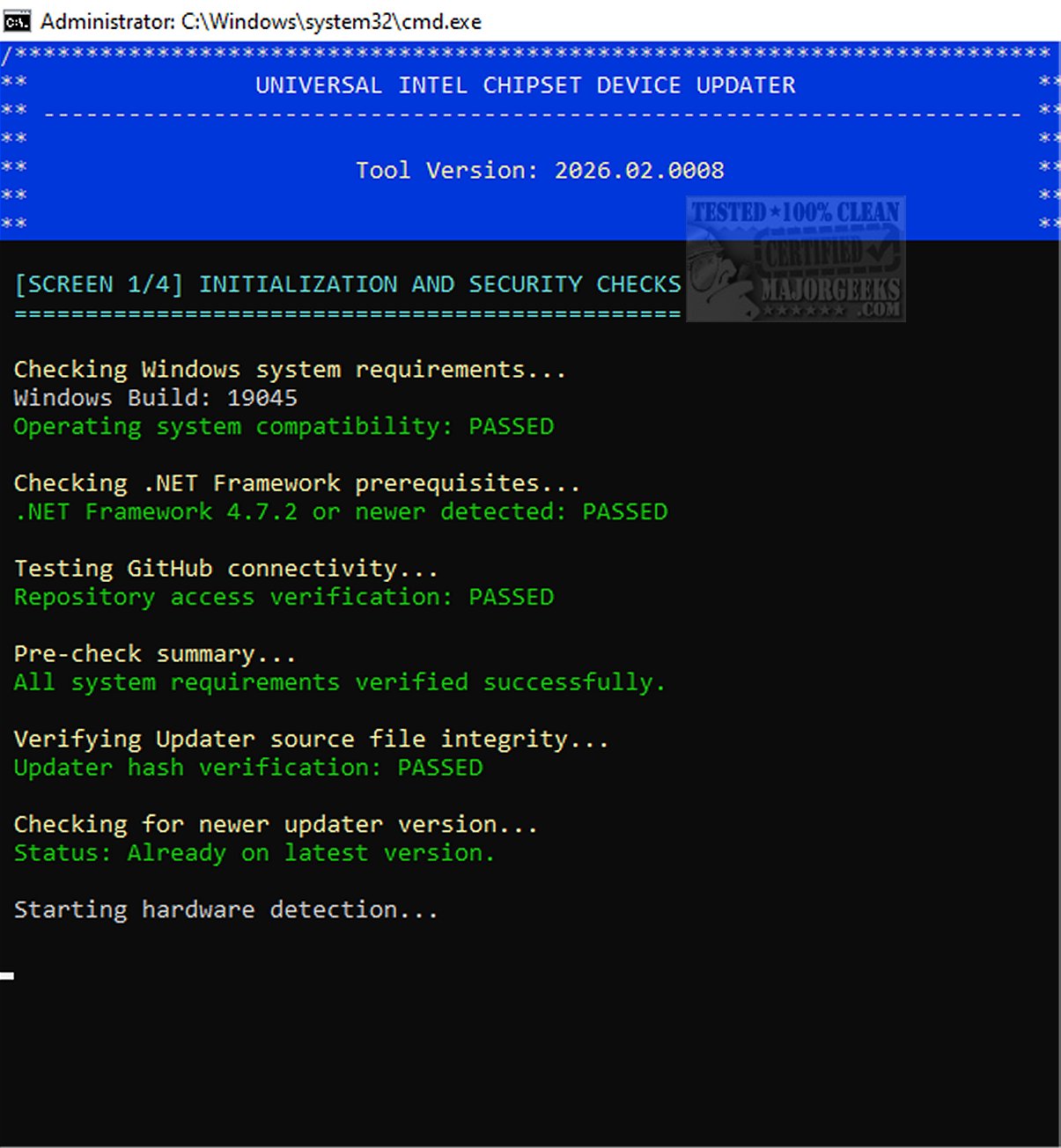This screenshot has height=1148, width=1061.
Task: Click the Testing GitHub connectivity line
Action: (x=225, y=569)
